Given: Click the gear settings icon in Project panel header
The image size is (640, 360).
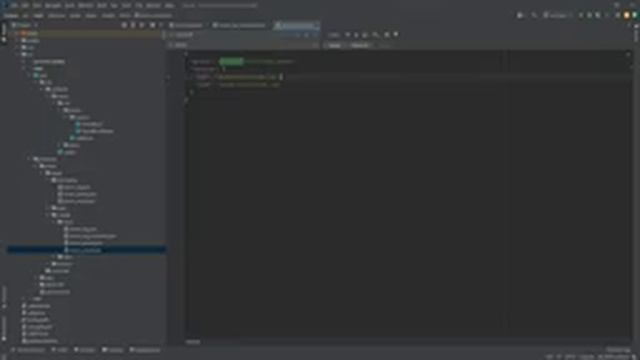Looking at the screenshot, I should [x=152, y=25].
